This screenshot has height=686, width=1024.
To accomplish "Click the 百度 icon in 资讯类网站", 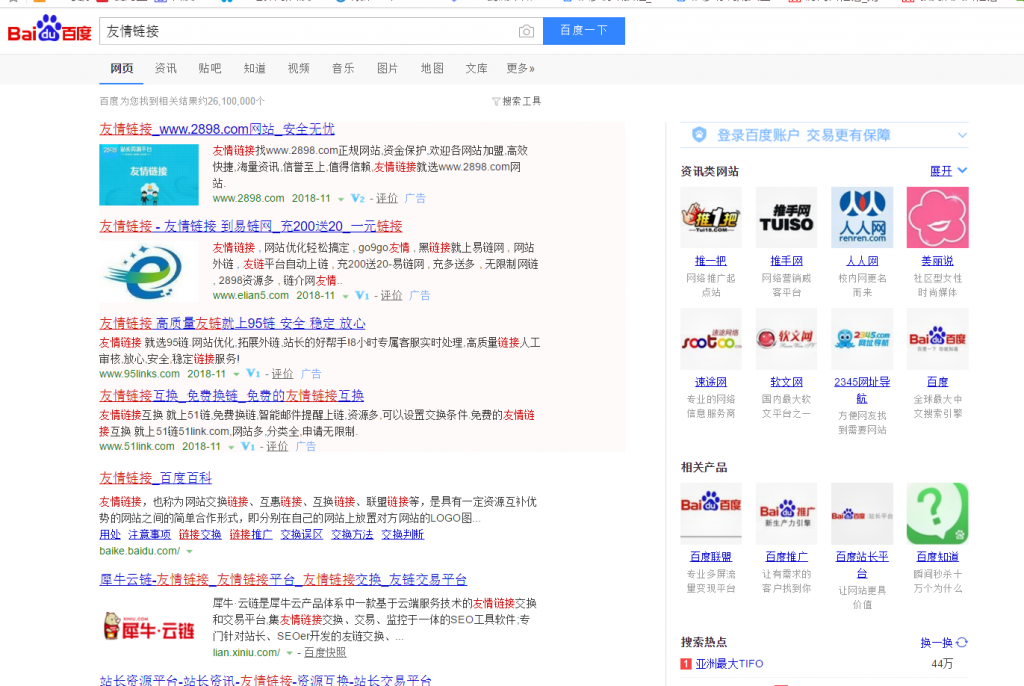I will [x=937, y=338].
